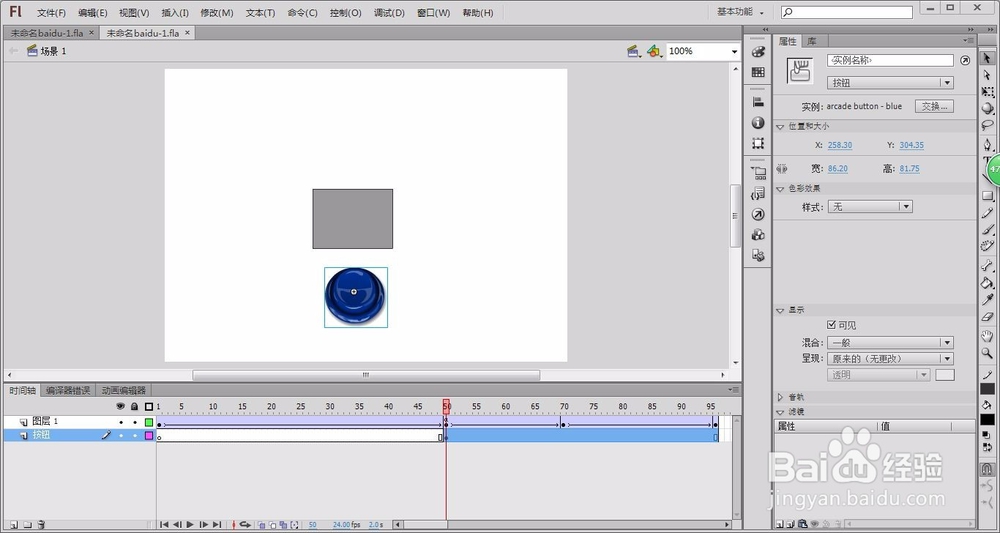The image size is (1000, 533).
Task: Select the Eraser tool
Action: coord(987,316)
